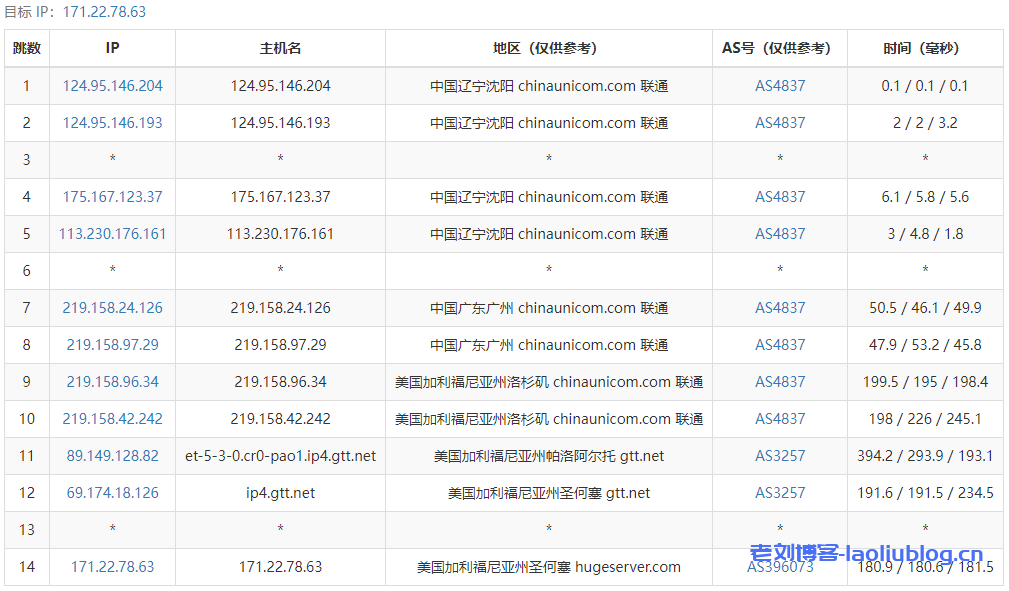The image size is (1009, 591).
Task: Click IP link 69.174.18.126
Action: pos(112,493)
